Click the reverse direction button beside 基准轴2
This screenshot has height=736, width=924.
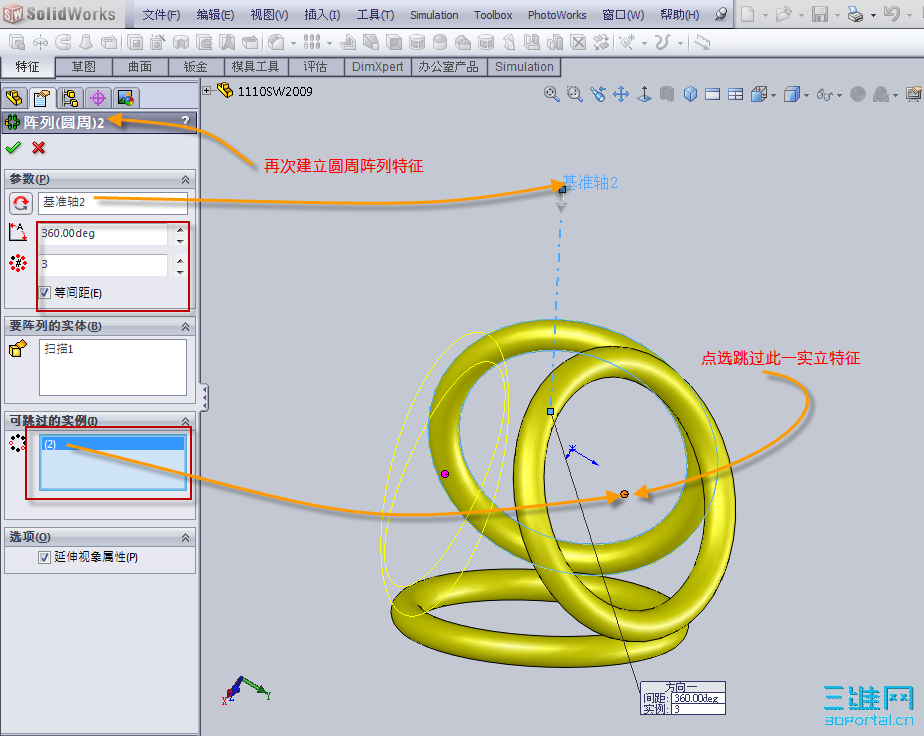21,203
